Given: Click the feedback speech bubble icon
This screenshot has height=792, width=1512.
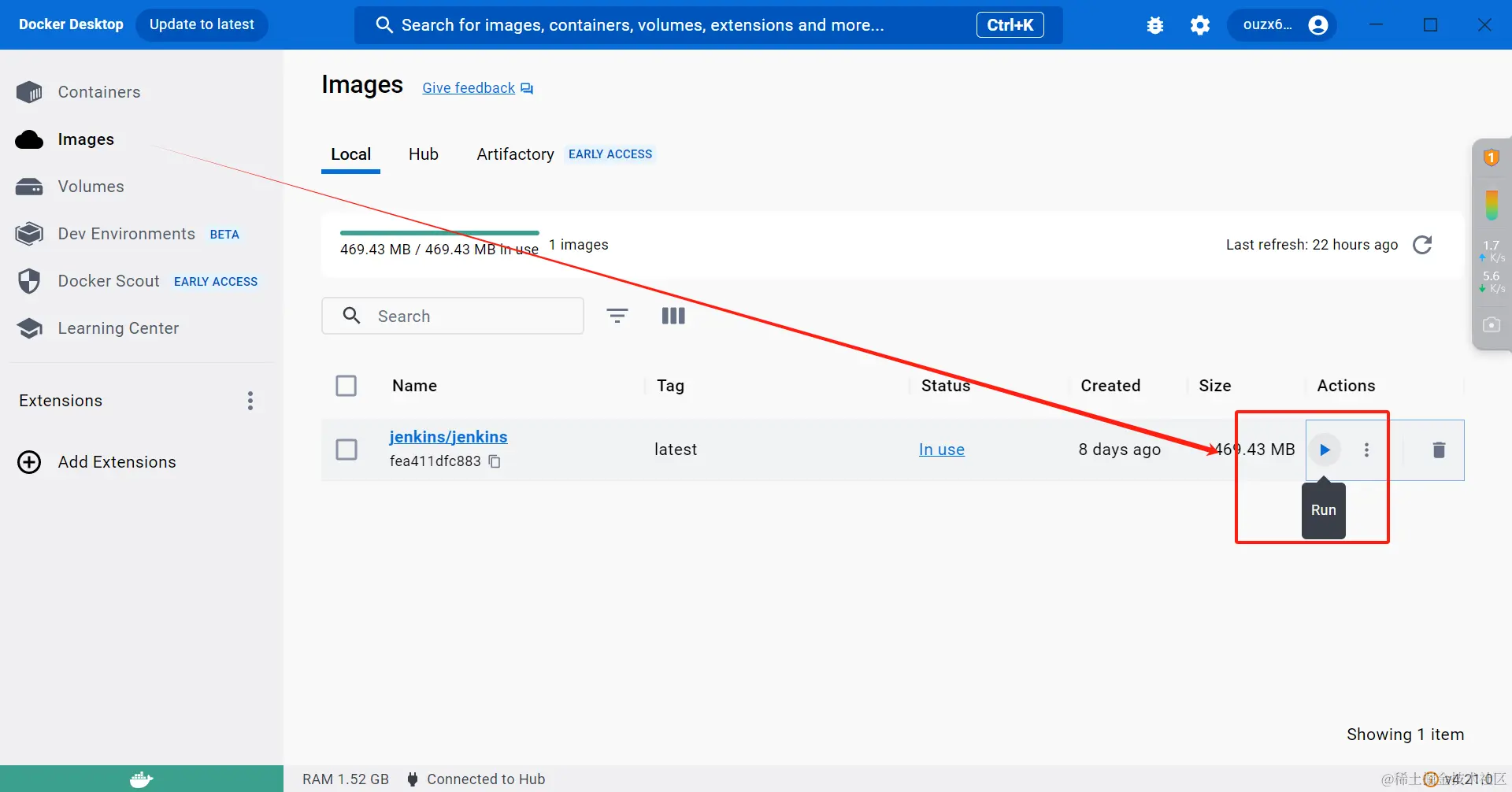Looking at the screenshot, I should click(527, 88).
